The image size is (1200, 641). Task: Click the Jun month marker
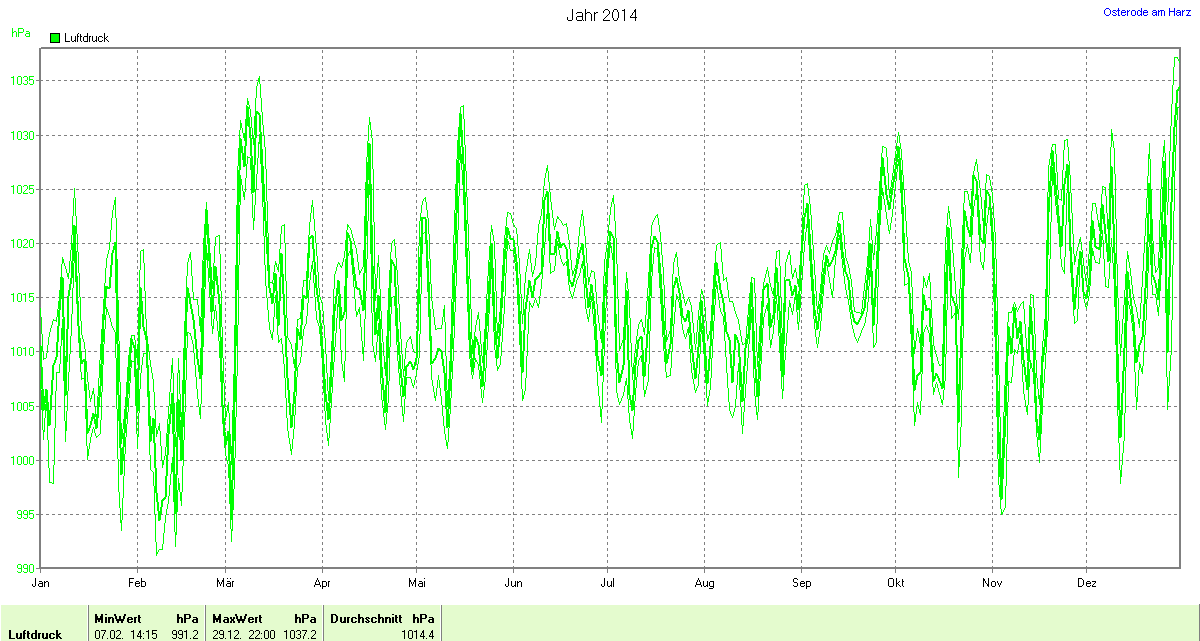(513, 582)
